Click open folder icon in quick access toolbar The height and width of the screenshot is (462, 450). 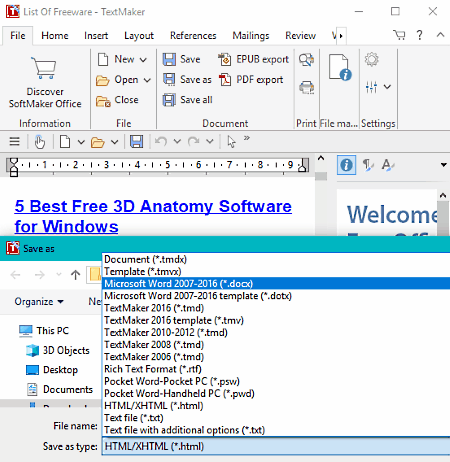pos(98,142)
